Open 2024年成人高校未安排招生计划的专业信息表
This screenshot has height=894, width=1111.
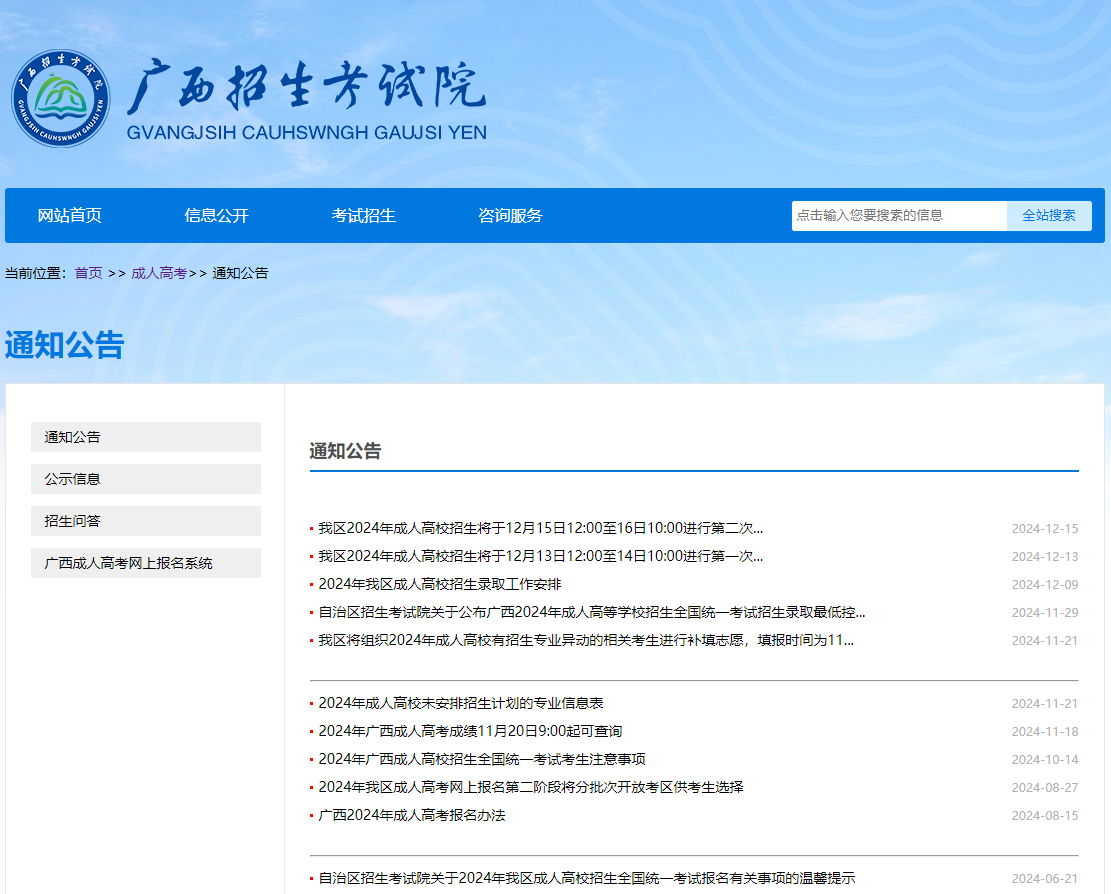[461, 703]
